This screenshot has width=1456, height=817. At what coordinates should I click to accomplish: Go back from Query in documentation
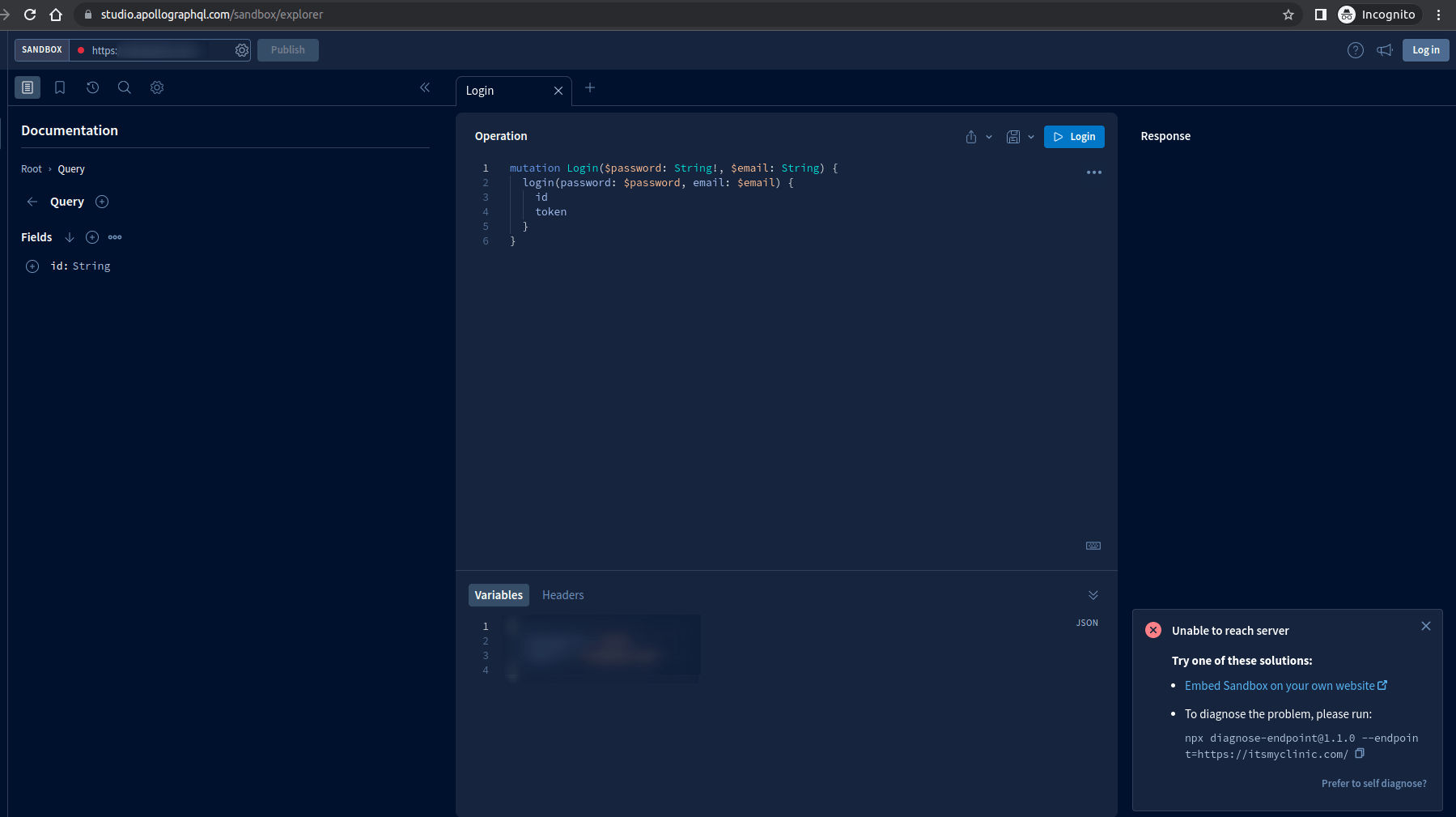(x=32, y=202)
